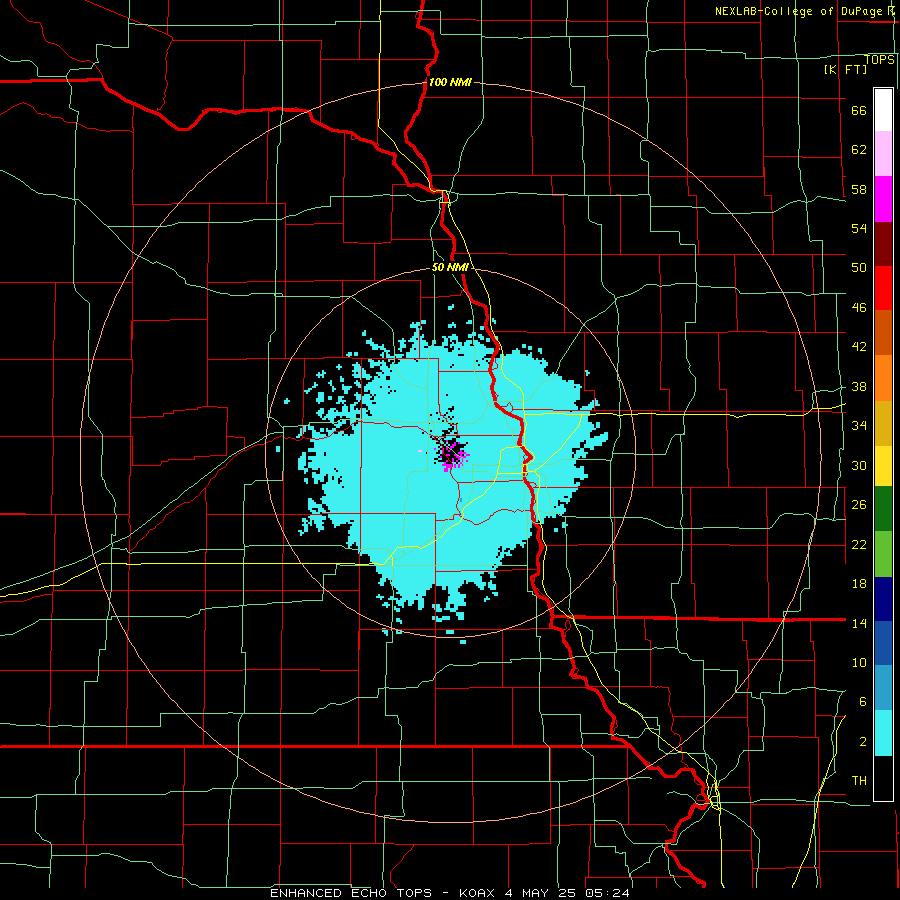Click the light pink legend swatch
This screenshot has width=900, height=900.
point(883,154)
